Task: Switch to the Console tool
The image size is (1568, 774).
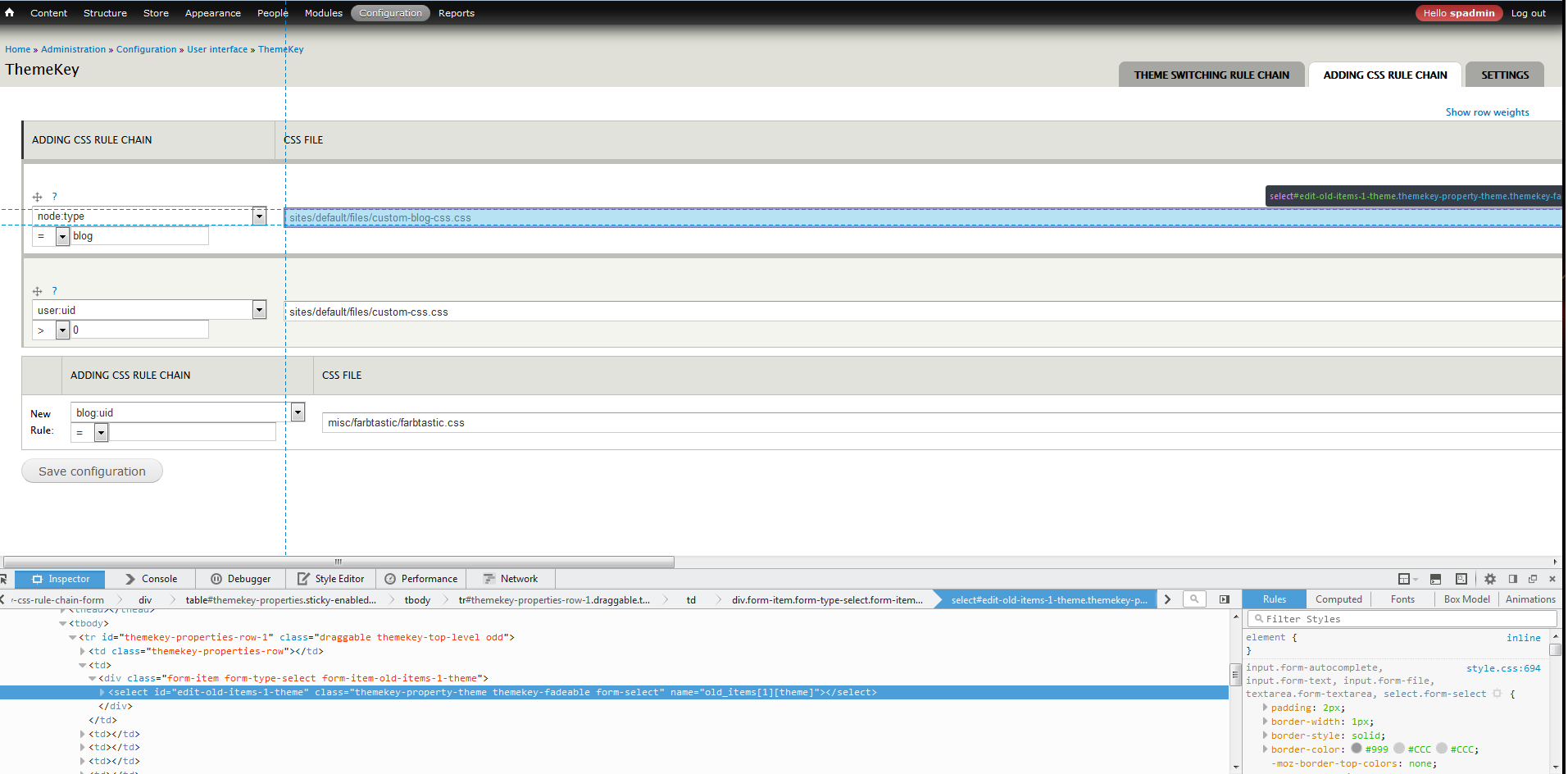Action: pos(151,579)
